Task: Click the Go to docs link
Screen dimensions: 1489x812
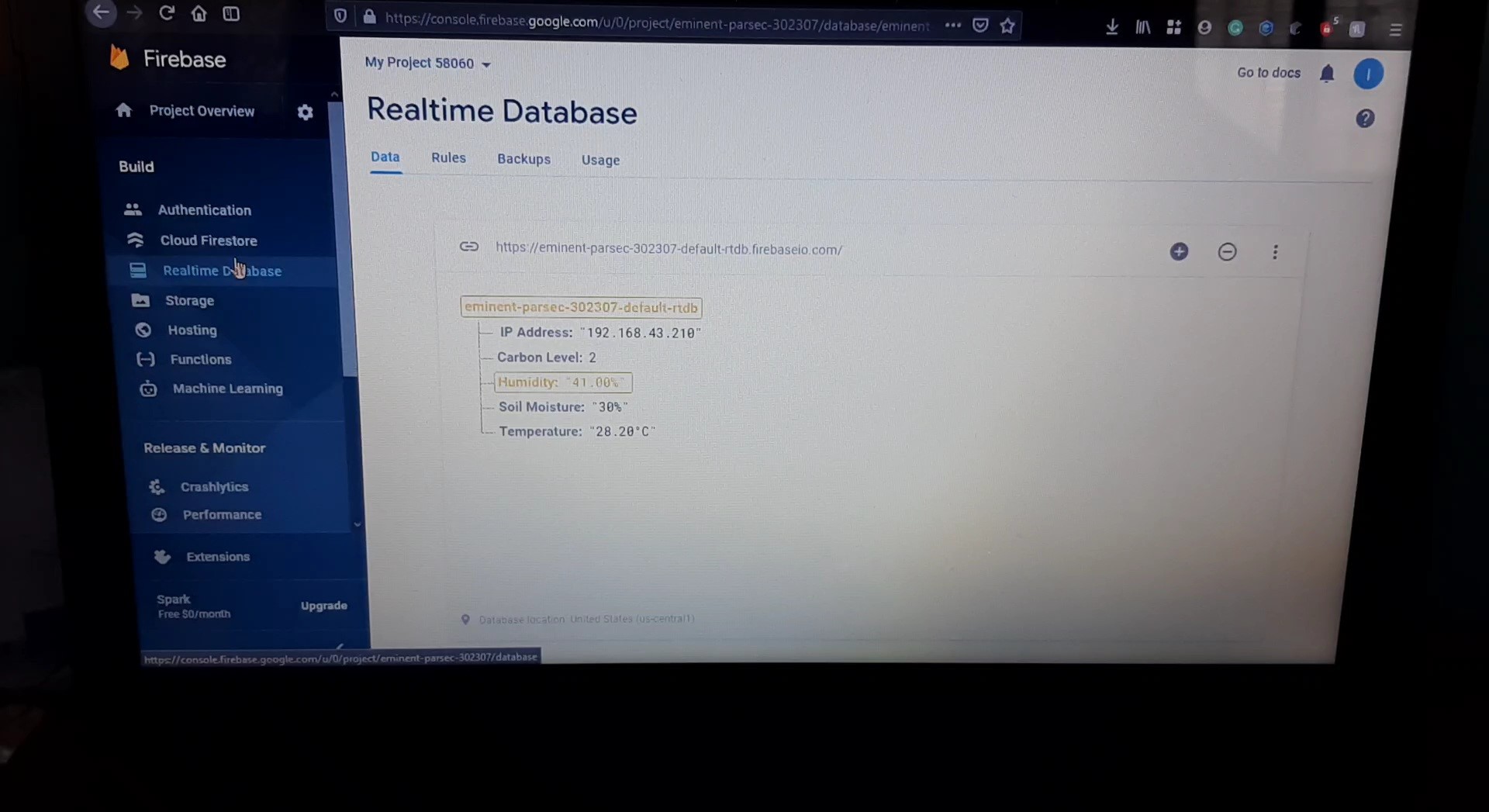Action: [1269, 72]
